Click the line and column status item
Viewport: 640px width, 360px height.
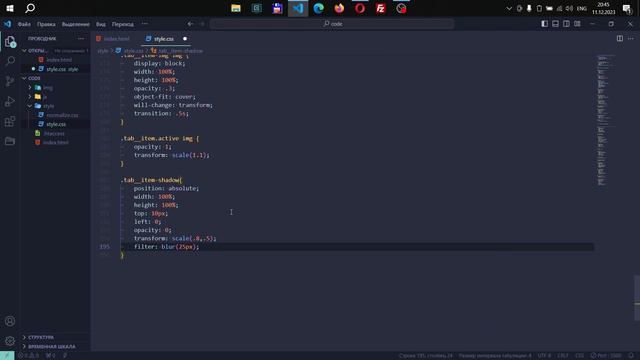pos(426,356)
